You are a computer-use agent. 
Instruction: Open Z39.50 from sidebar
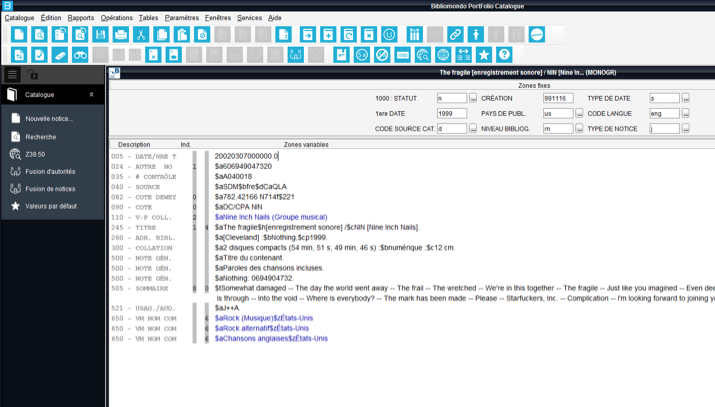[x=35, y=155]
